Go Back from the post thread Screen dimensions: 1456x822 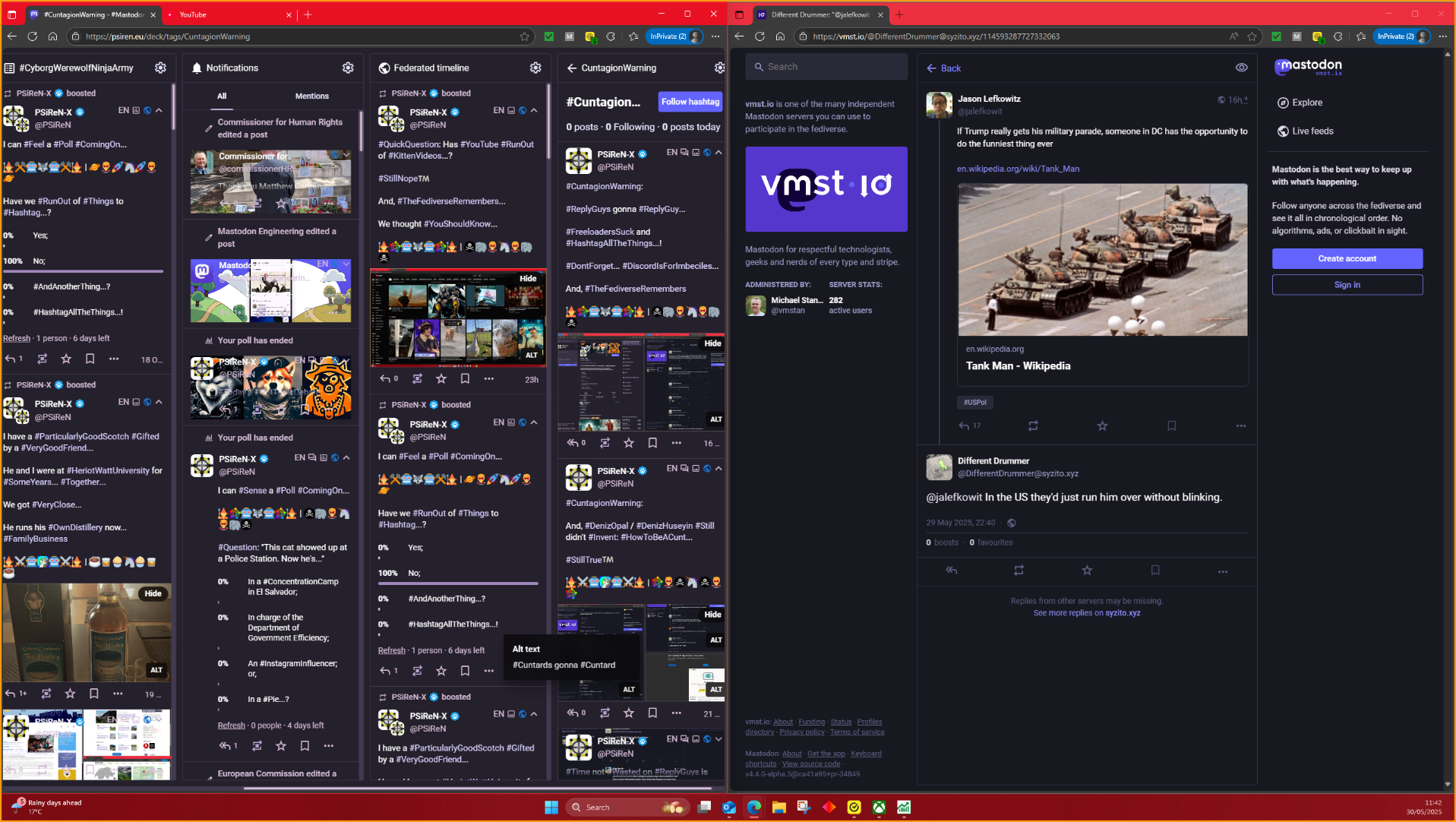[943, 68]
